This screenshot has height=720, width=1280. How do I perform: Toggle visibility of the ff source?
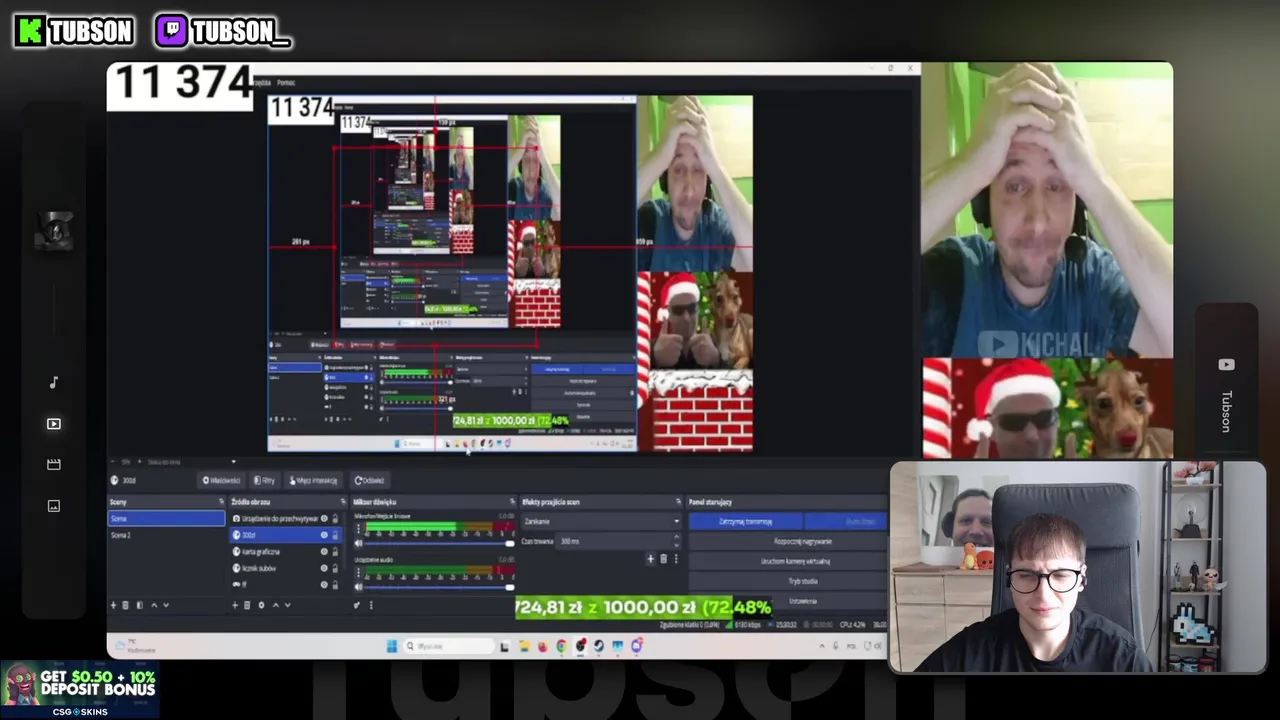(x=324, y=584)
